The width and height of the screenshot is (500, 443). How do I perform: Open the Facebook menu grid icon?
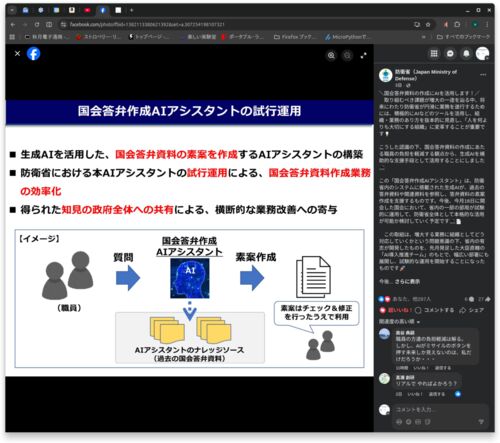pos(434,53)
